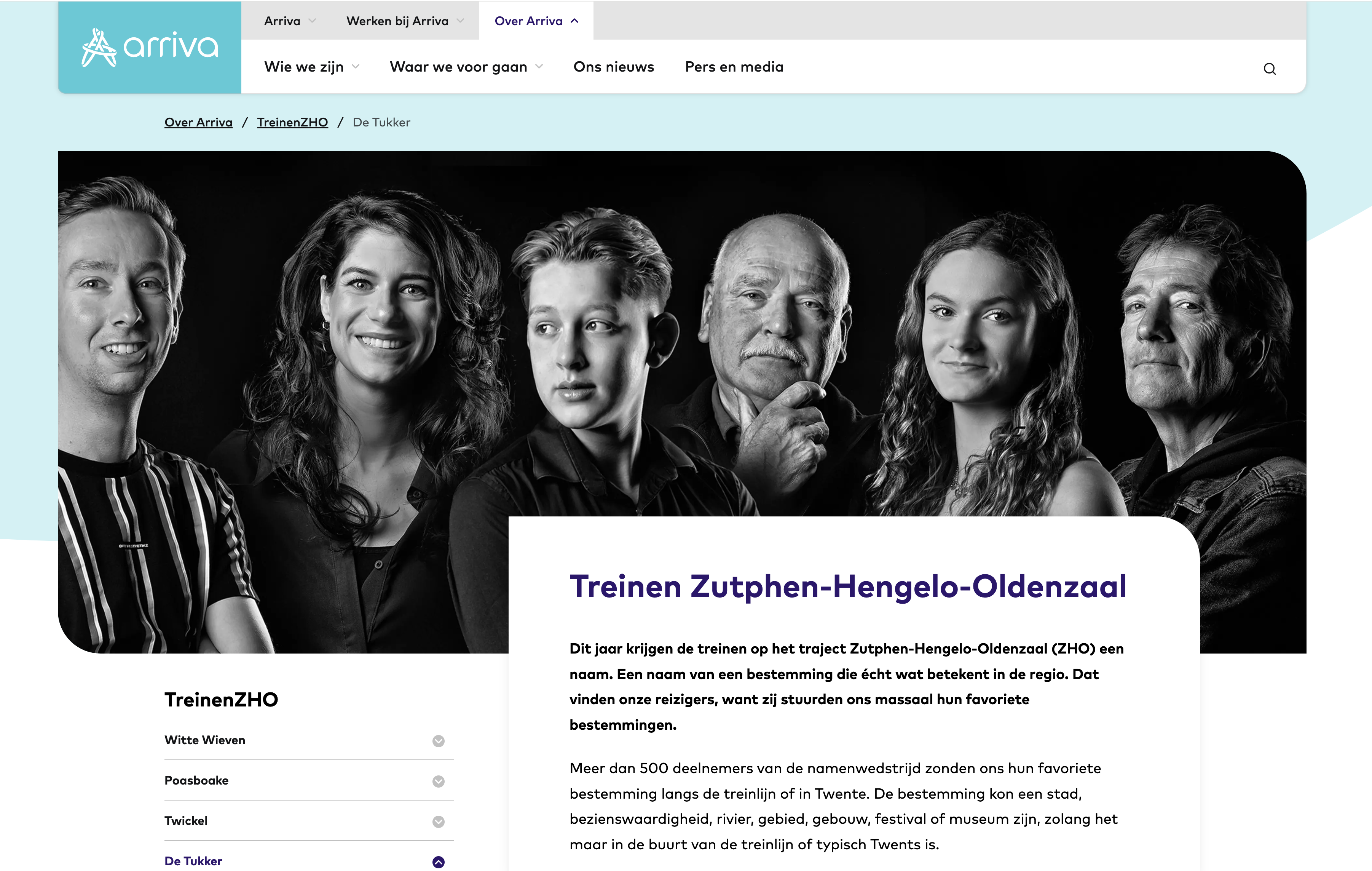Click the Arriva logo
Viewport: 1372px width, 871px height.
[150, 47]
